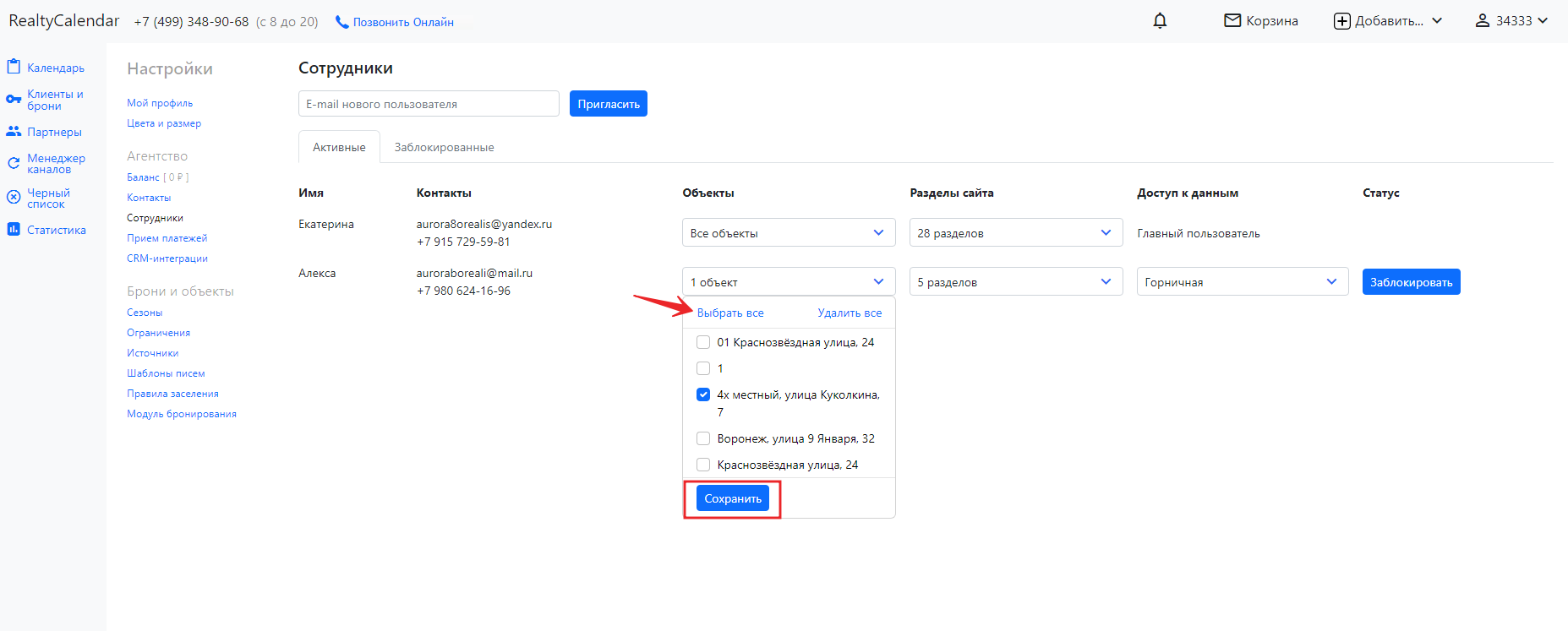Open the Контакты settings link
Viewport: 1568px width, 631px height.
[149, 198]
